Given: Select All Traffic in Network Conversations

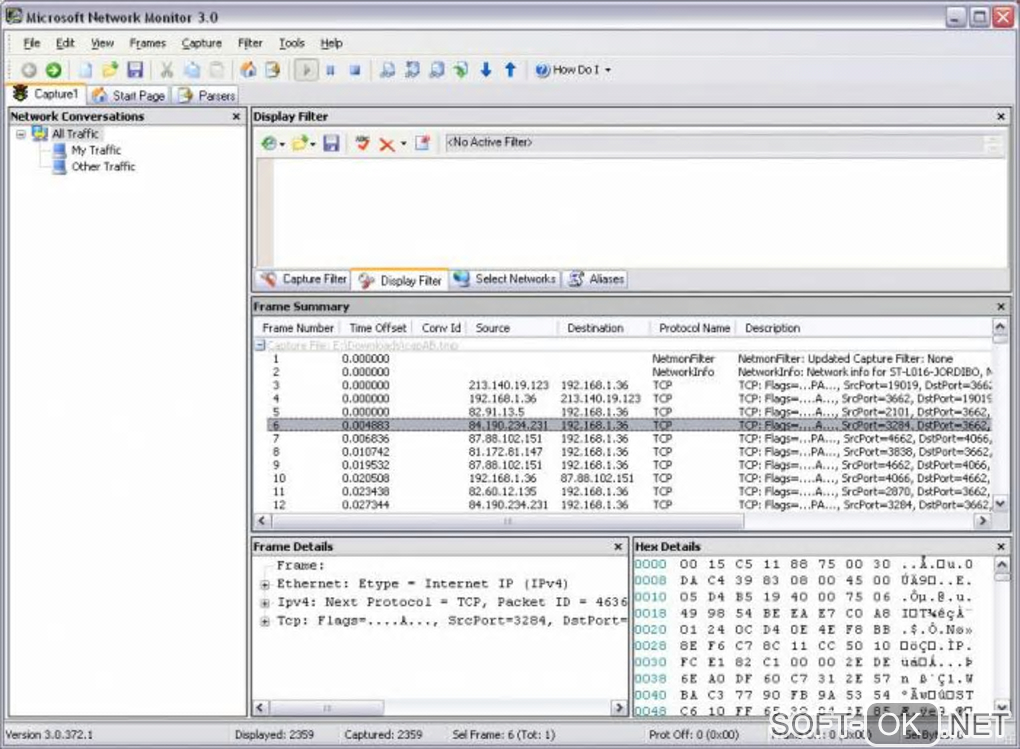Looking at the screenshot, I should point(75,133).
